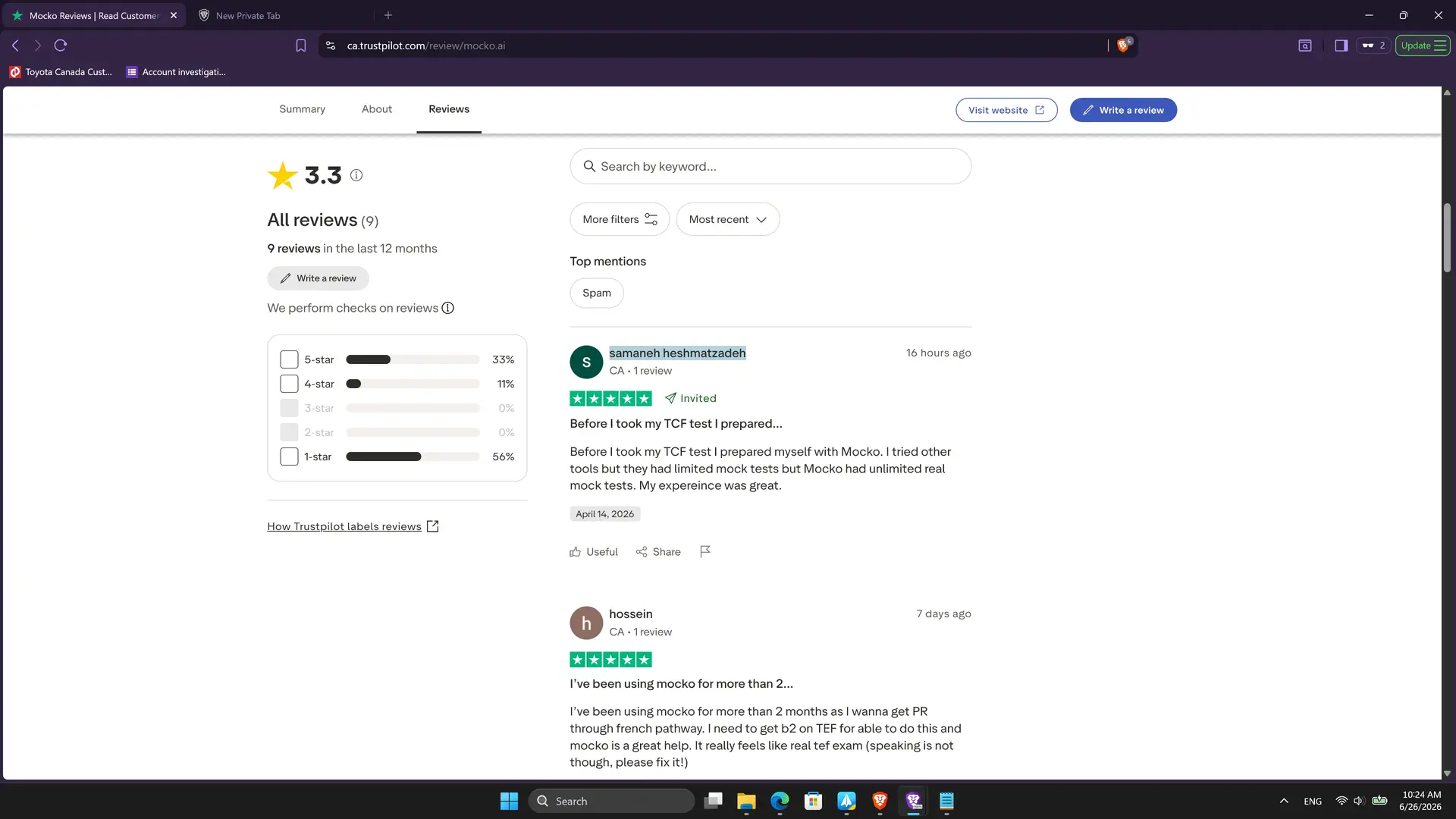The image size is (1456, 819).
Task: Tick the 1-star filter checkbox
Action: coord(289,457)
